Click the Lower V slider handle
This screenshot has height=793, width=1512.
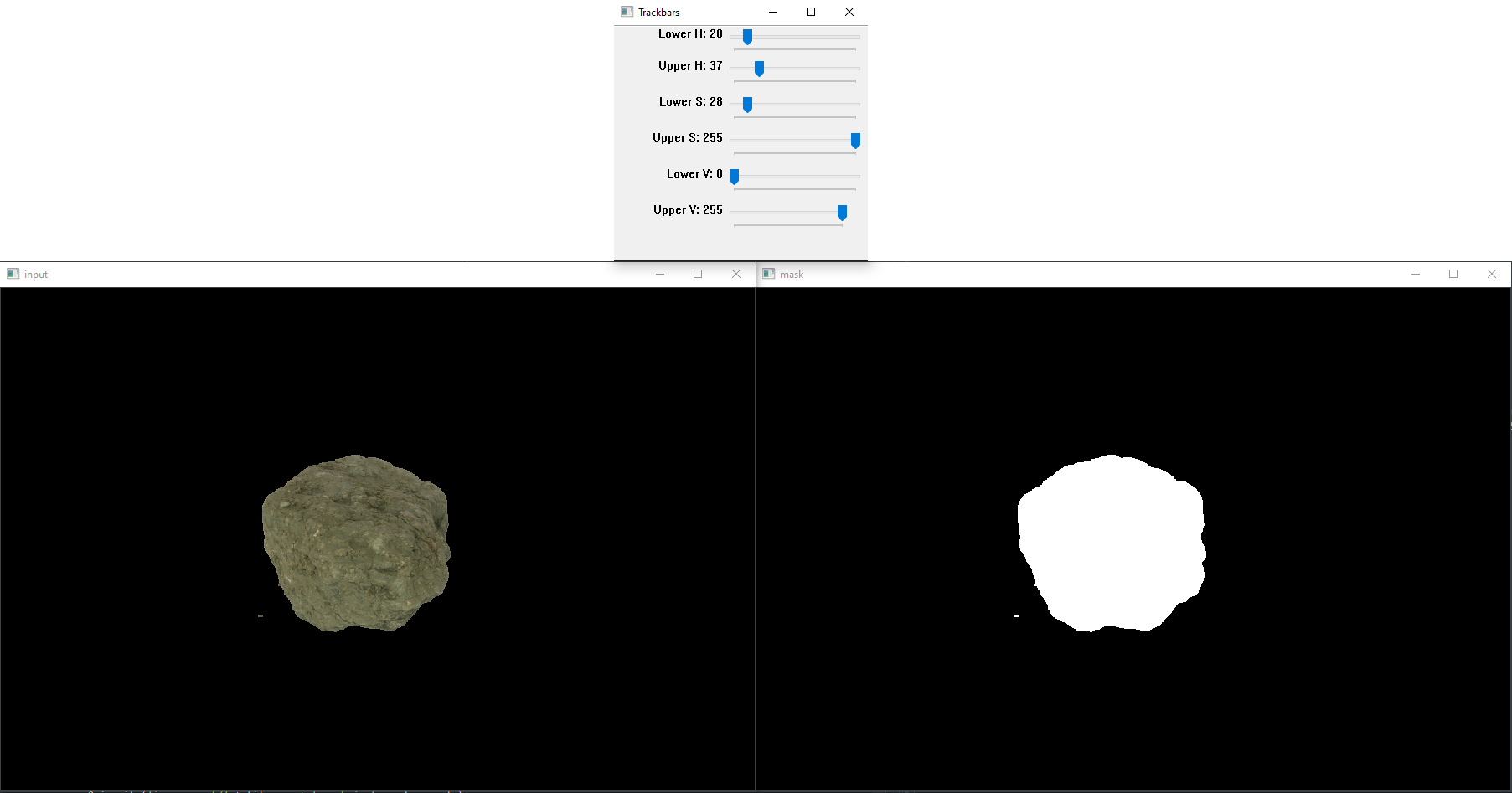pyautogui.click(x=734, y=177)
